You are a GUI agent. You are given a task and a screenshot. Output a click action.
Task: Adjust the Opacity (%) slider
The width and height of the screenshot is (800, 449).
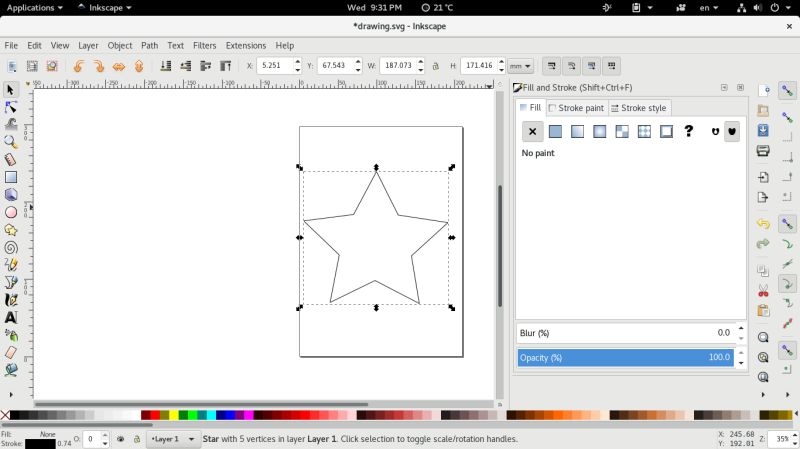pos(626,358)
